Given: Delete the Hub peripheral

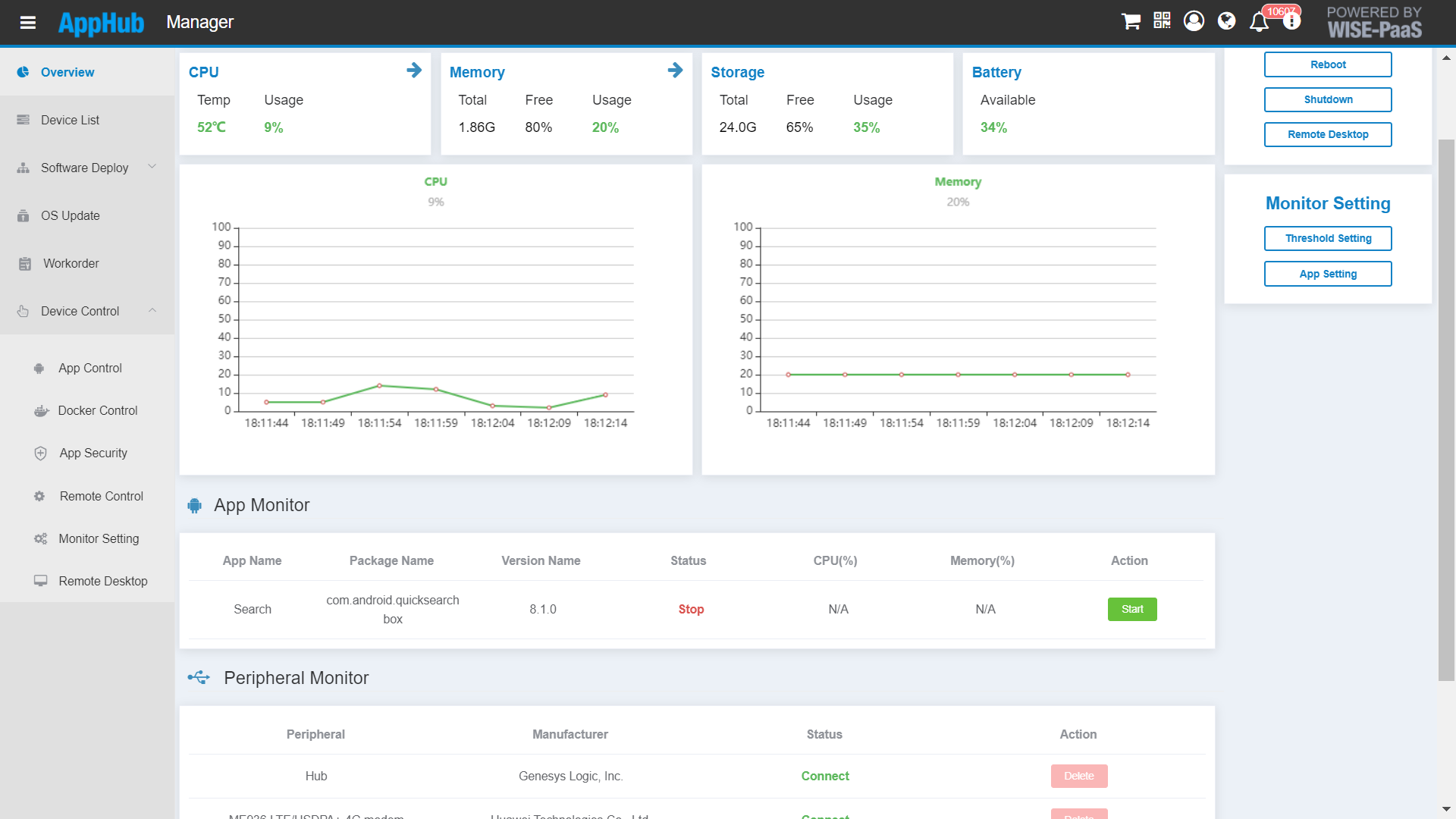Looking at the screenshot, I should pos(1079,776).
